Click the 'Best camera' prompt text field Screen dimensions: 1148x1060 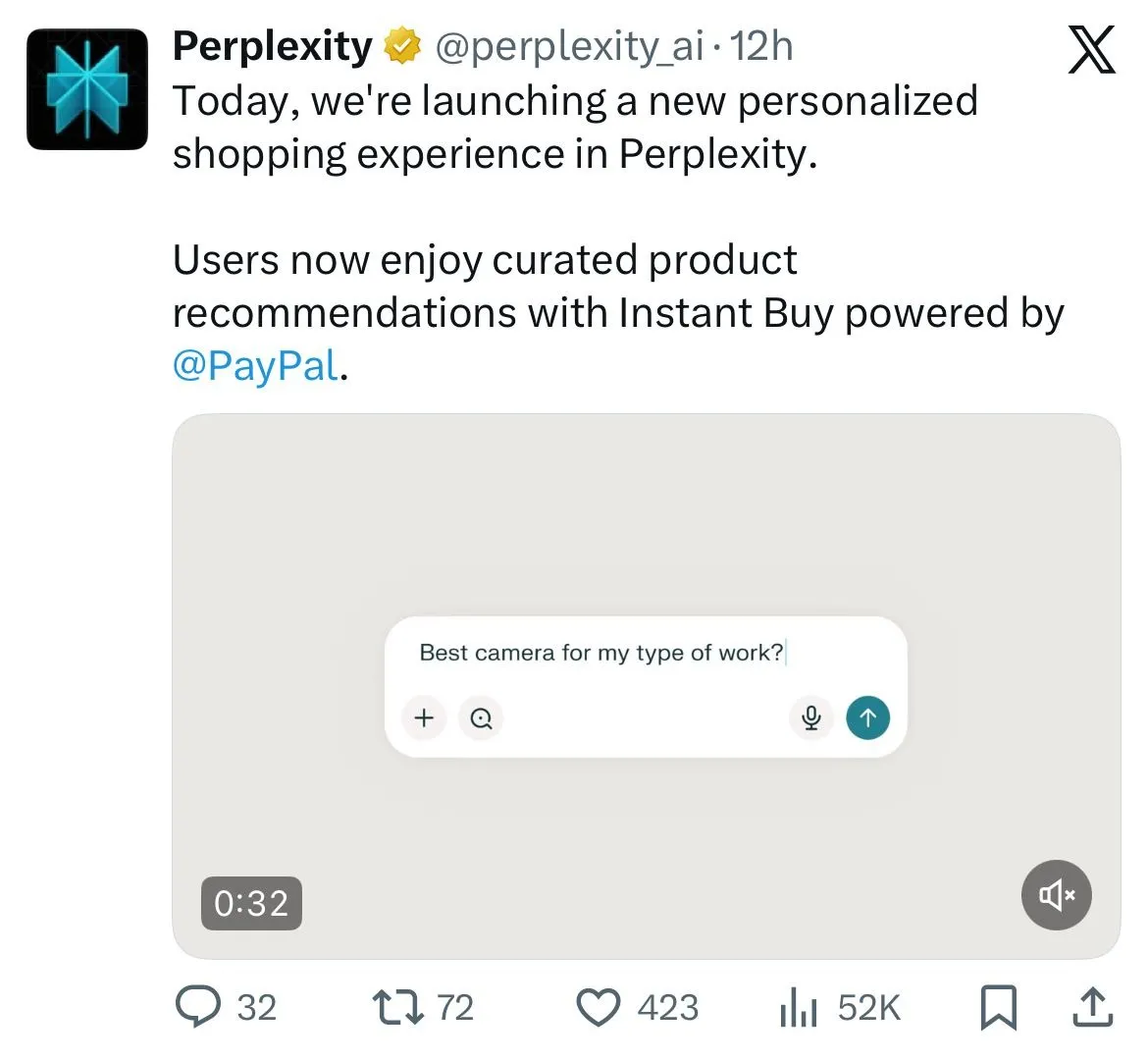[600, 653]
